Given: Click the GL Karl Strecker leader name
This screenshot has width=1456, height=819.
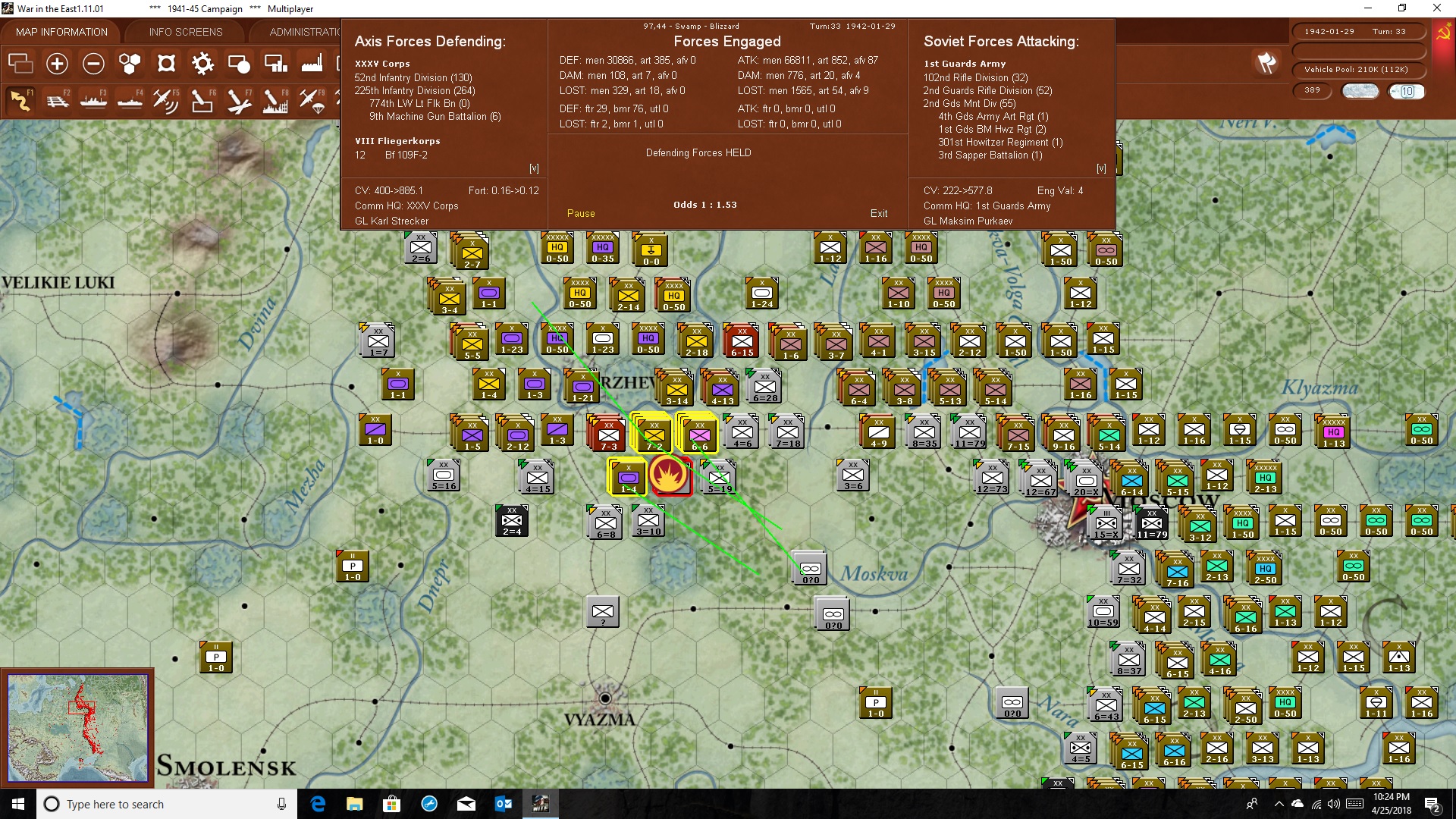Looking at the screenshot, I should 391,221.
